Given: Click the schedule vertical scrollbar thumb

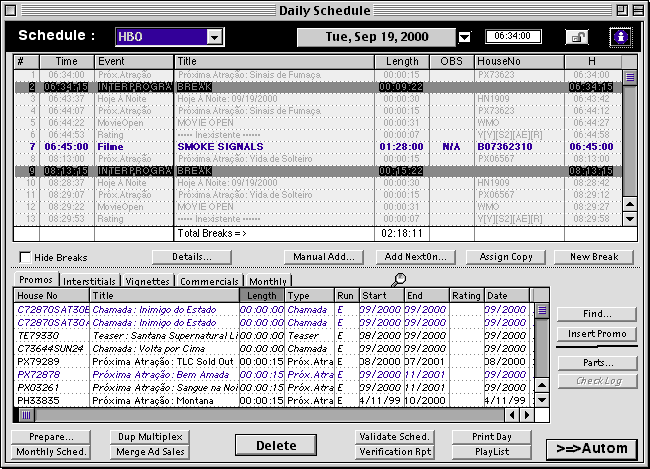Looking at the screenshot, I should click(630, 77).
